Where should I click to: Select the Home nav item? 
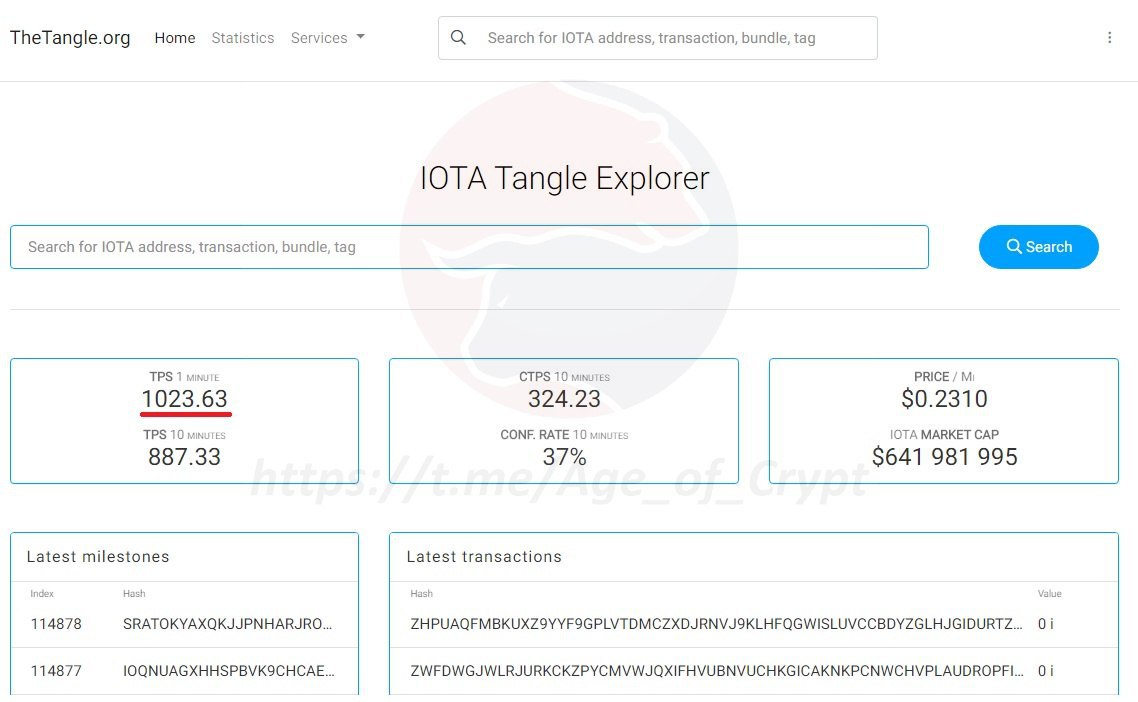[x=175, y=38]
